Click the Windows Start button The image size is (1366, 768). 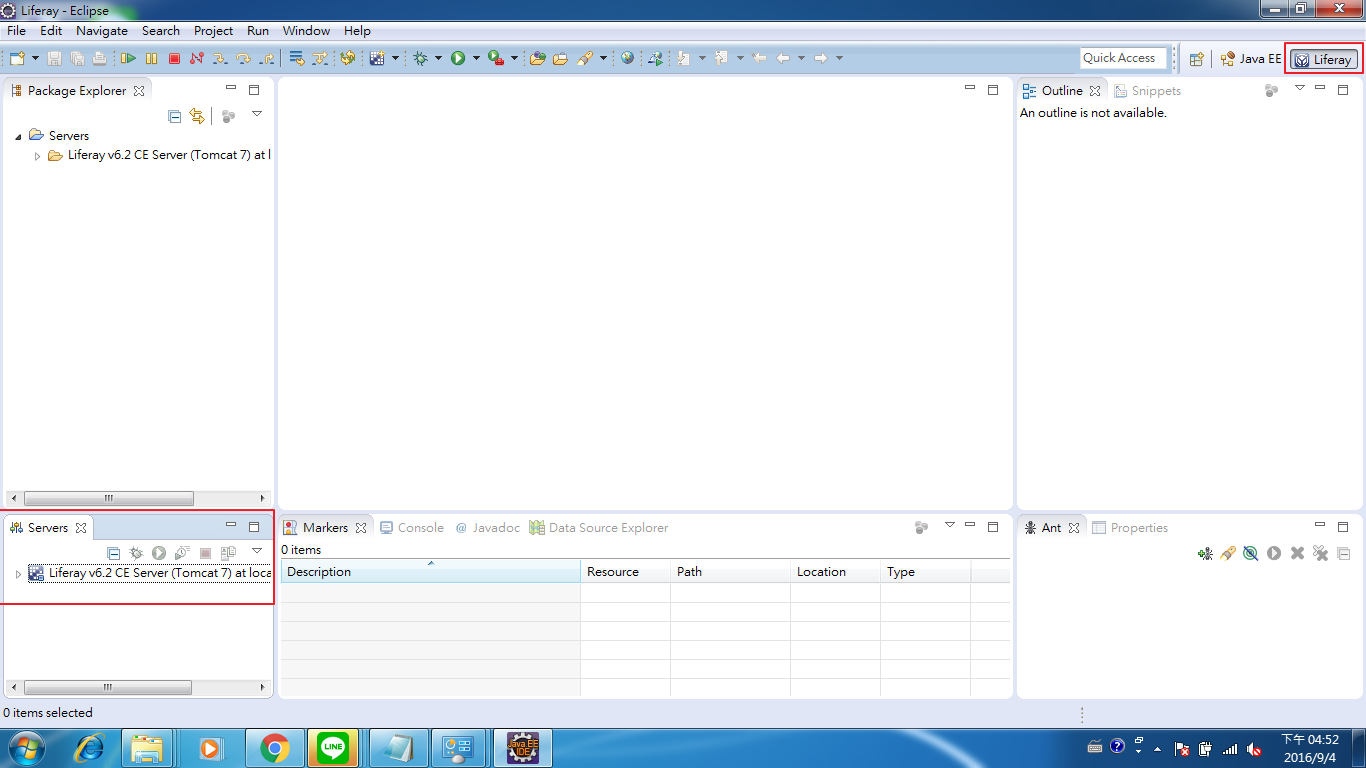[28, 748]
